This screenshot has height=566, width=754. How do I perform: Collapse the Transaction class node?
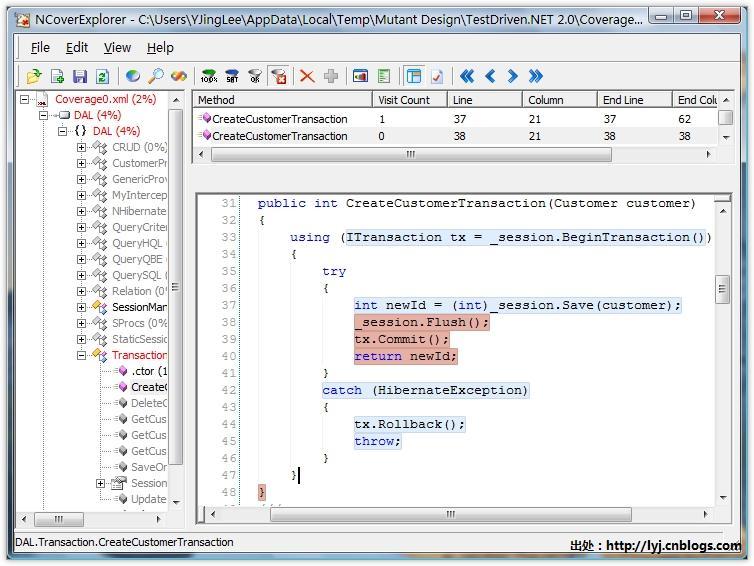82,355
